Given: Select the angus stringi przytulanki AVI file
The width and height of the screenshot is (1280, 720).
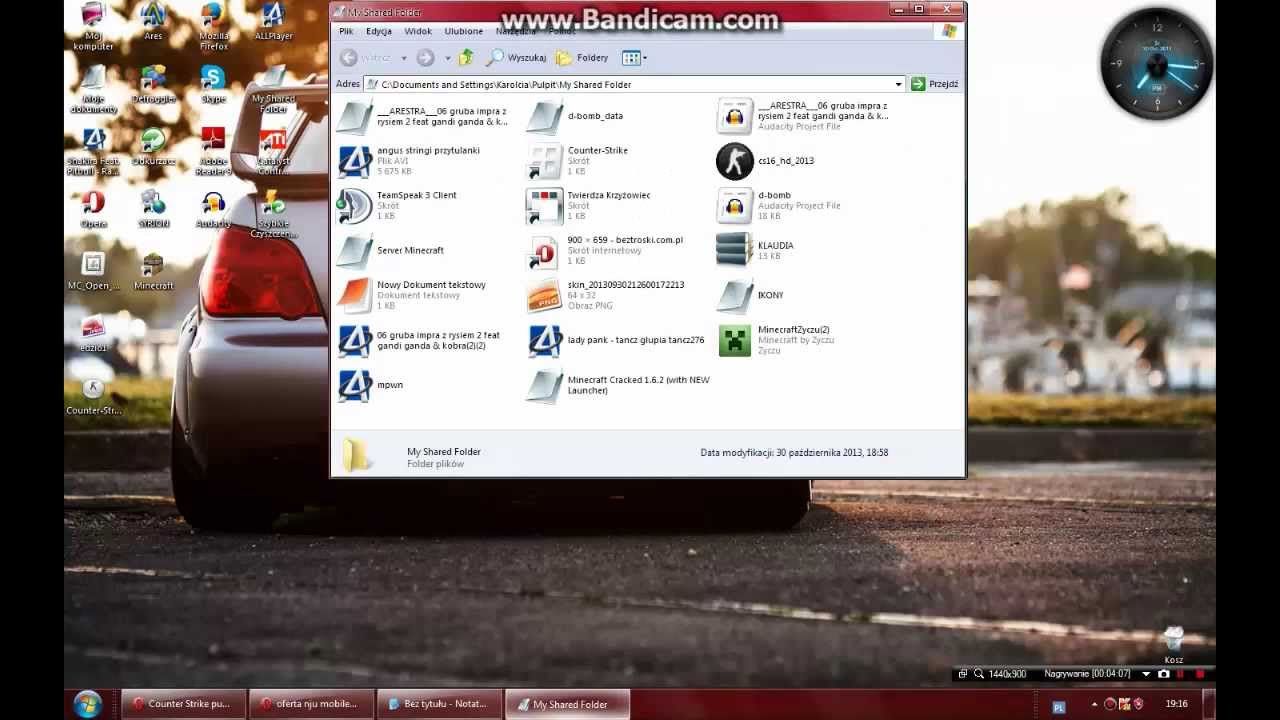Looking at the screenshot, I should coord(409,161).
